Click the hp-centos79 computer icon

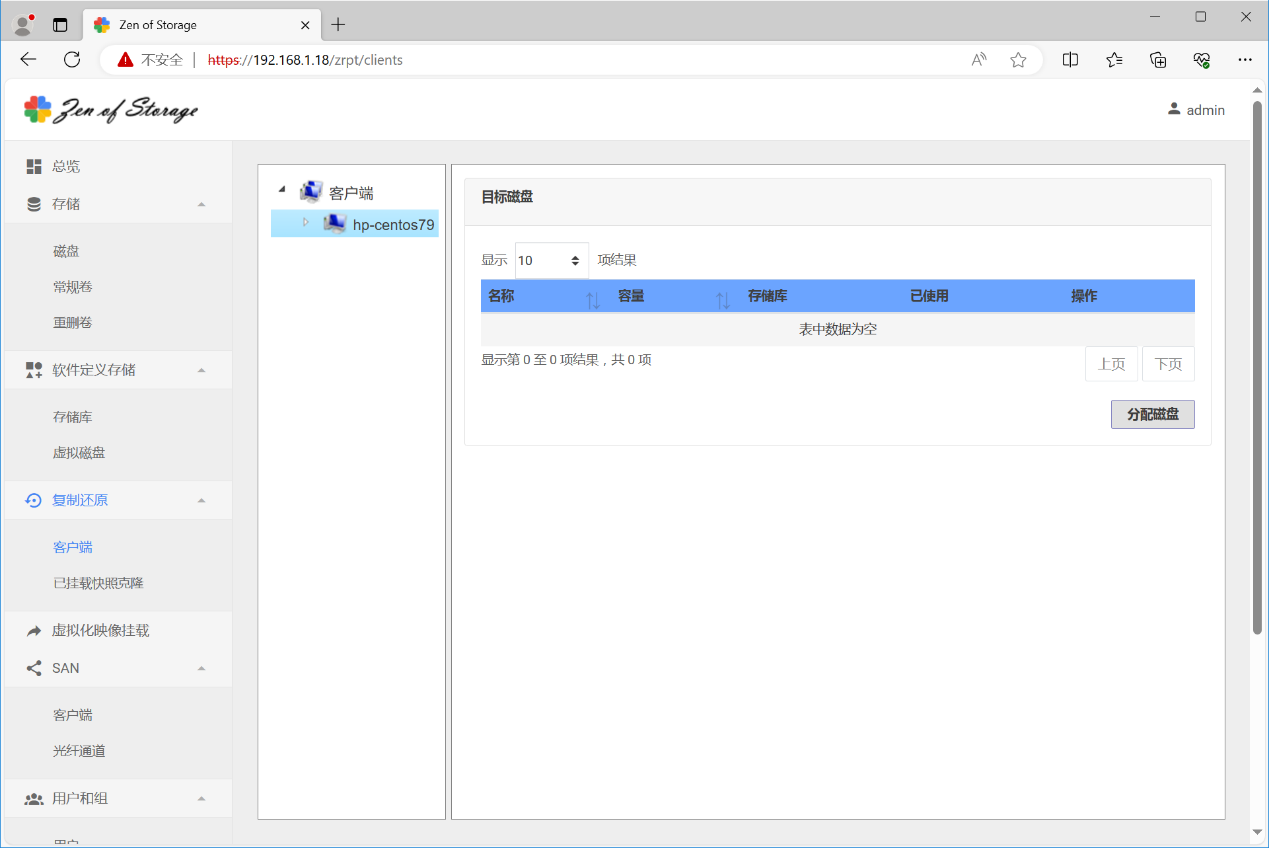tap(334, 224)
